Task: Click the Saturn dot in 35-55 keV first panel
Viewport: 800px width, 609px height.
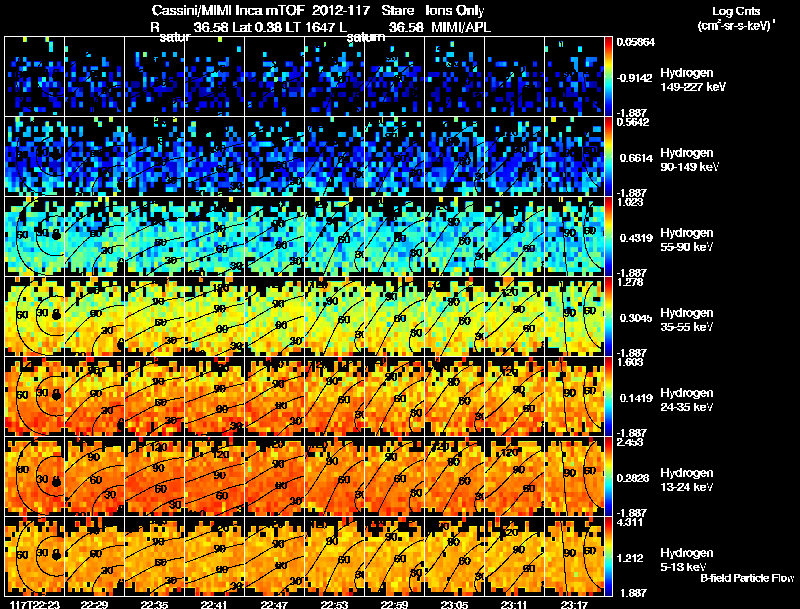Action: (57, 315)
